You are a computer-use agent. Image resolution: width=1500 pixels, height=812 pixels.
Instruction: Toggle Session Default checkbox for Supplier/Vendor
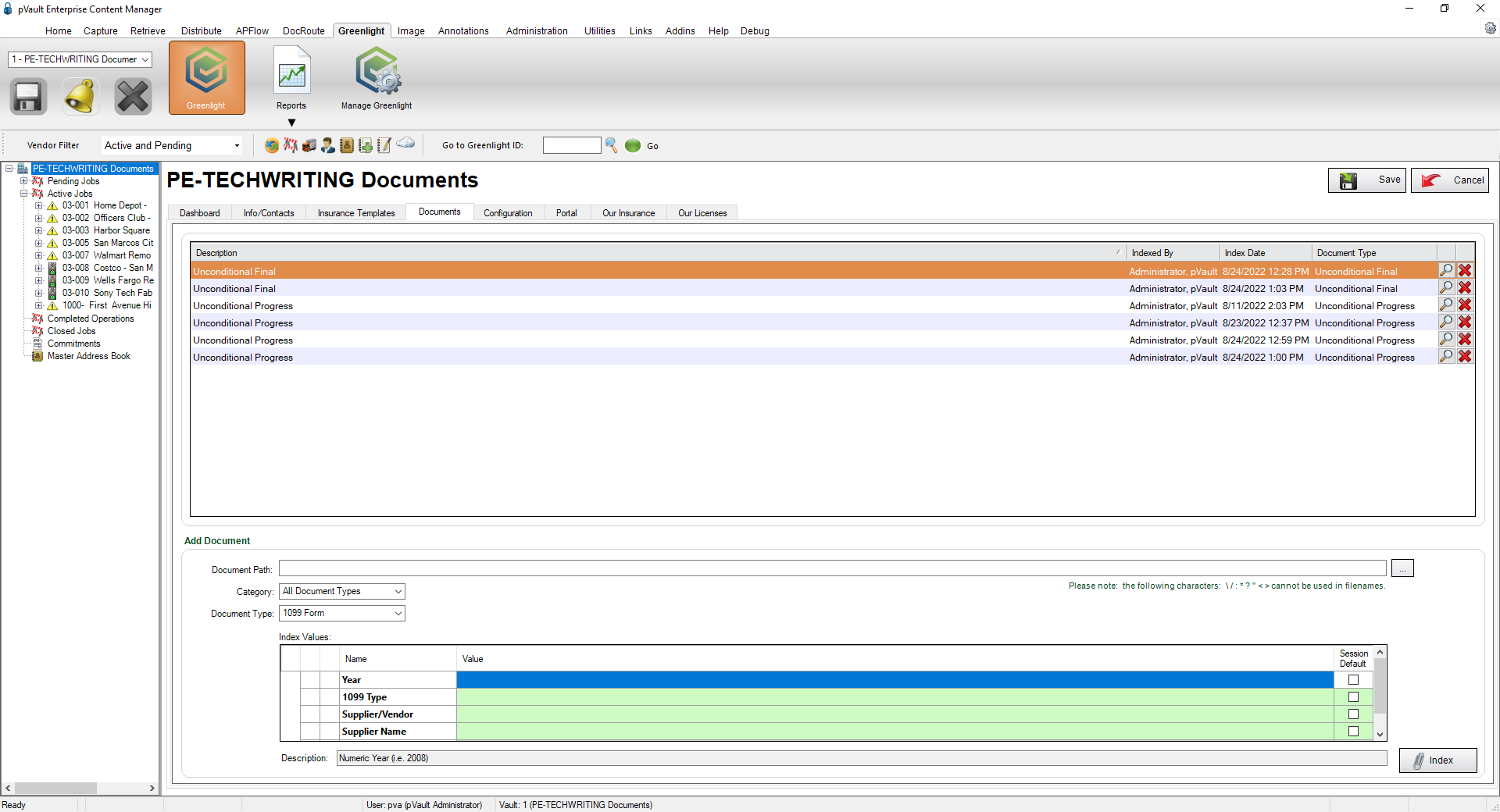[x=1354, y=714]
